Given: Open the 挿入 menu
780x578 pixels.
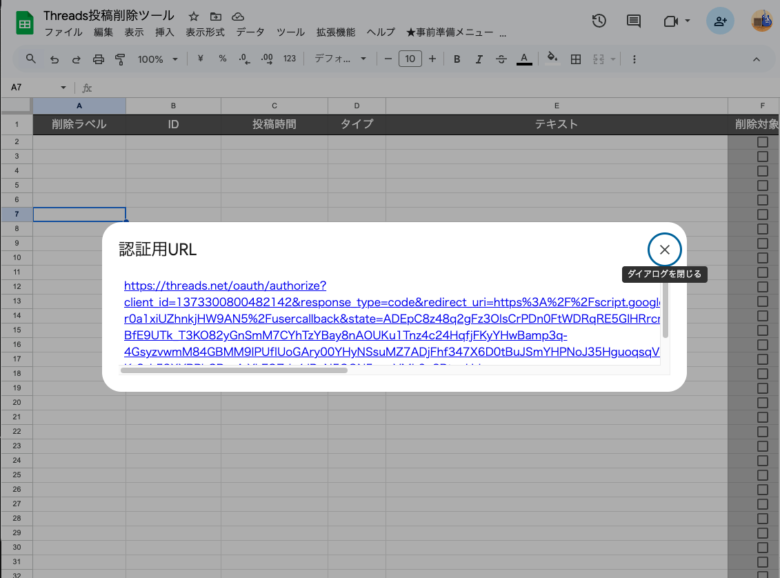Looking at the screenshot, I should click(x=165, y=32).
